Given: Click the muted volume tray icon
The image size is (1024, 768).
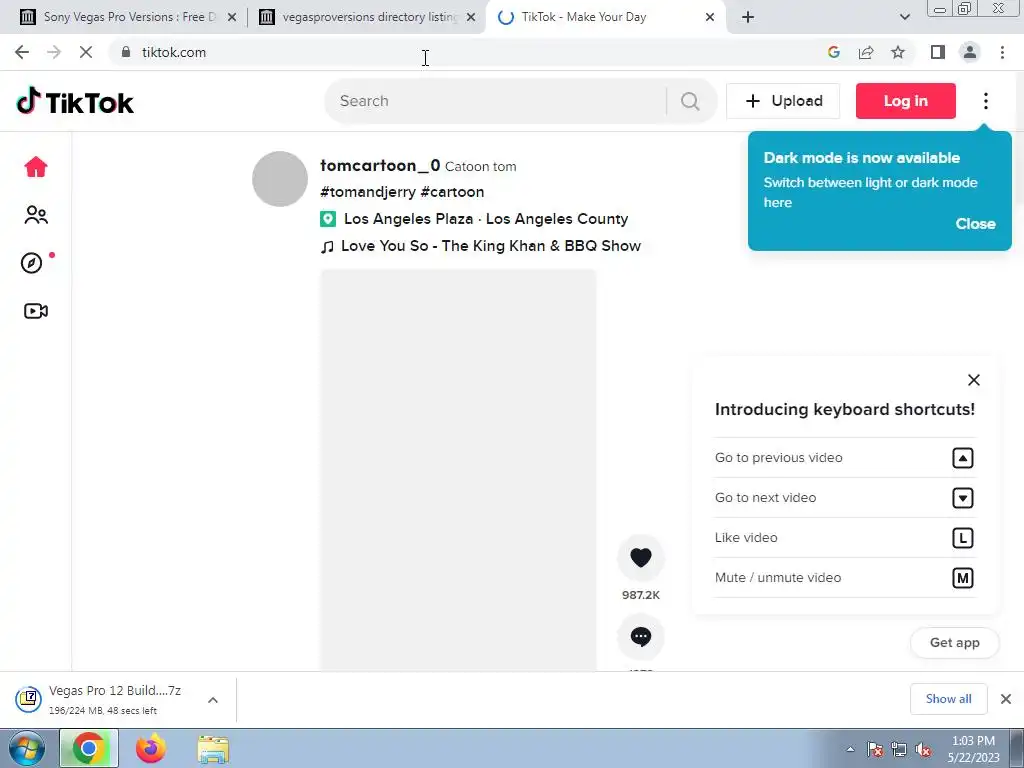Looking at the screenshot, I should pos(923,749).
